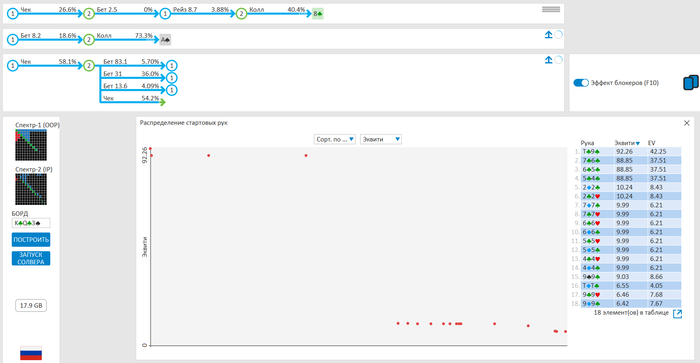Open the table export icon below the hand list
Image resolution: width=700 pixels, height=363 pixels.
pyautogui.click(x=677, y=314)
